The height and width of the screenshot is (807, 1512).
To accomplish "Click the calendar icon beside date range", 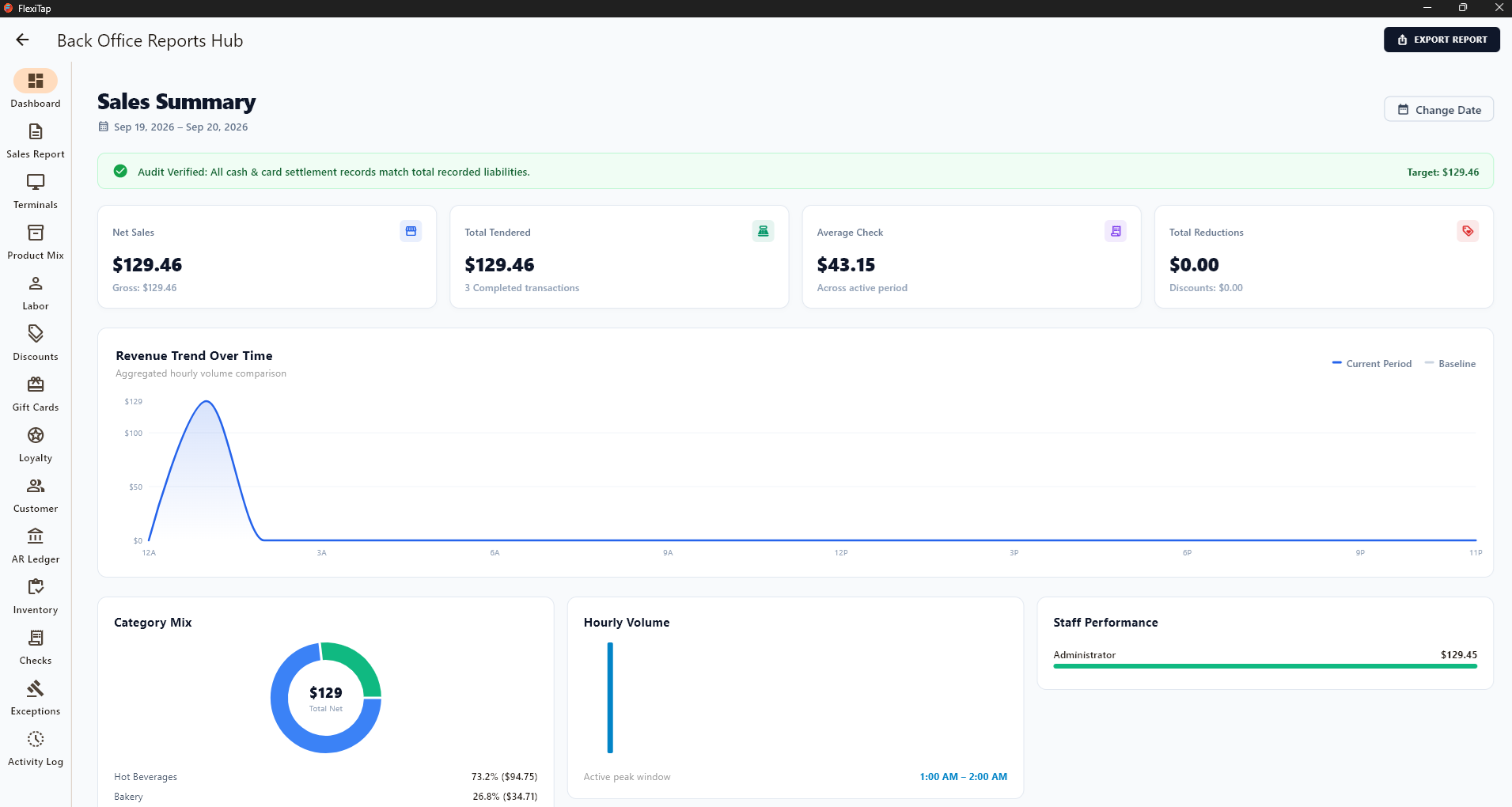I will click(103, 127).
